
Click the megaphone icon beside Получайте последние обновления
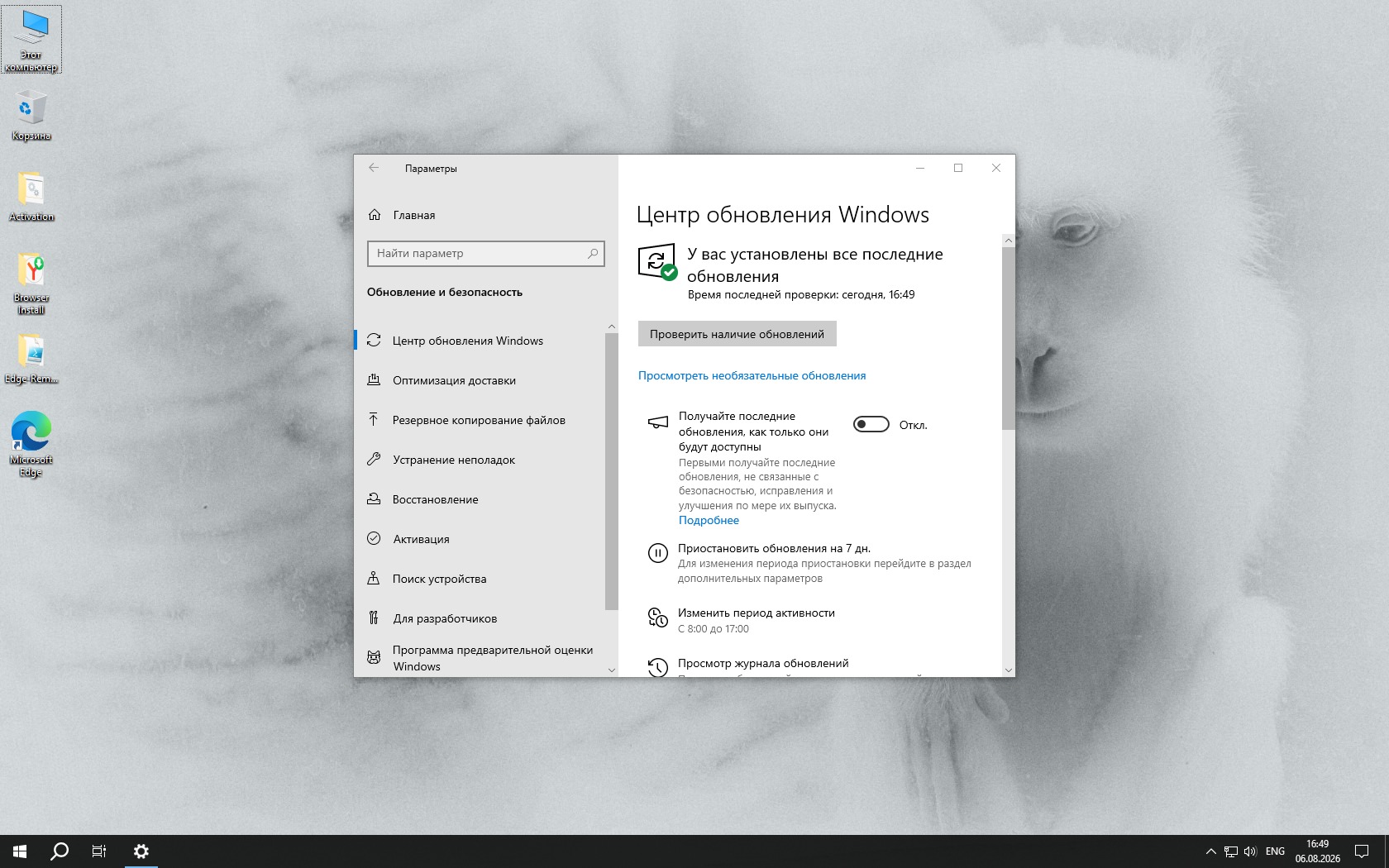pyautogui.click(x=658, y=422)
